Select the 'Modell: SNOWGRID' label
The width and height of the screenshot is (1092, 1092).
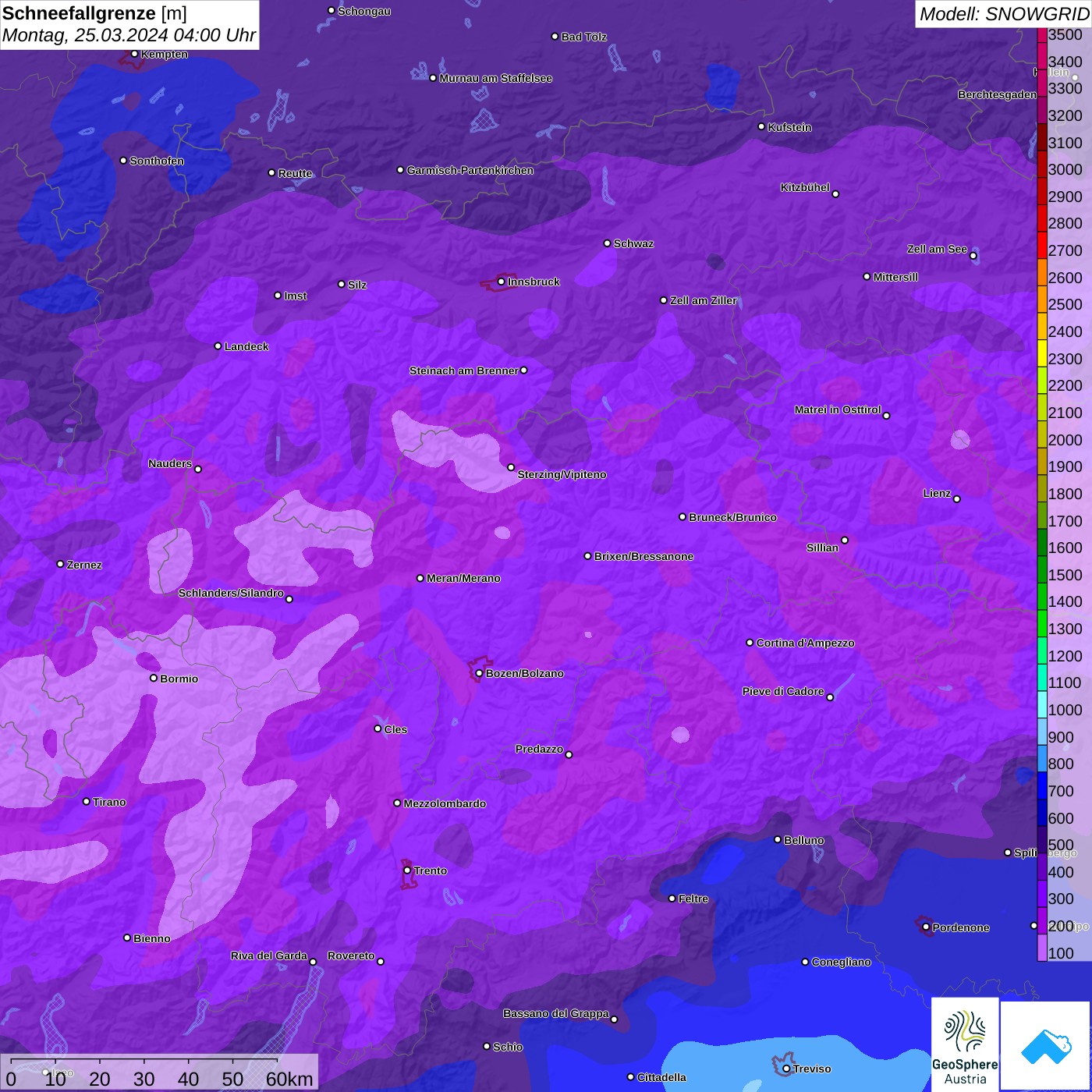(1004, 14)
